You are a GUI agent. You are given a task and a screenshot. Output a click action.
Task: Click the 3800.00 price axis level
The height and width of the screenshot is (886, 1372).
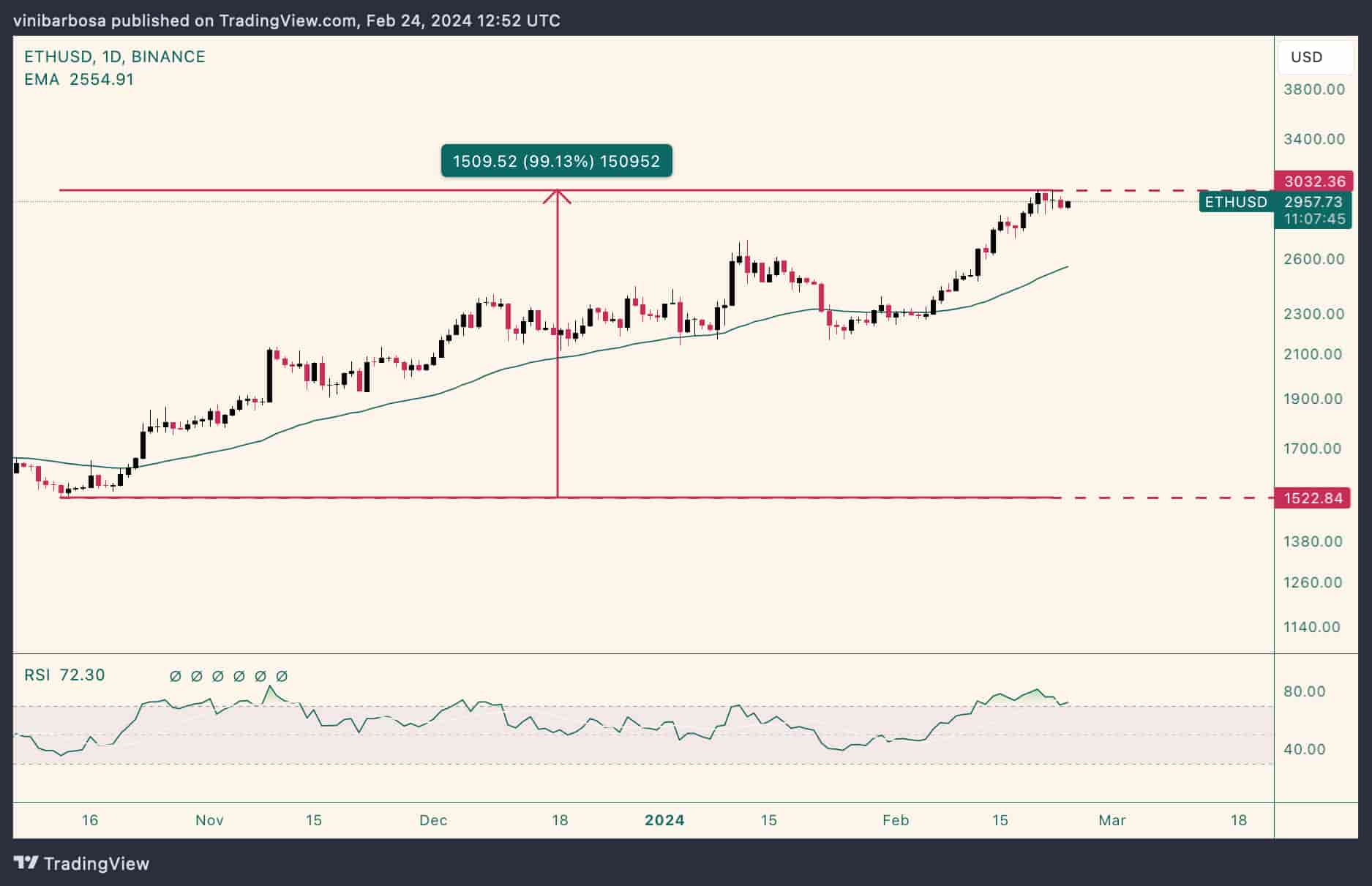coord(1314,89)
